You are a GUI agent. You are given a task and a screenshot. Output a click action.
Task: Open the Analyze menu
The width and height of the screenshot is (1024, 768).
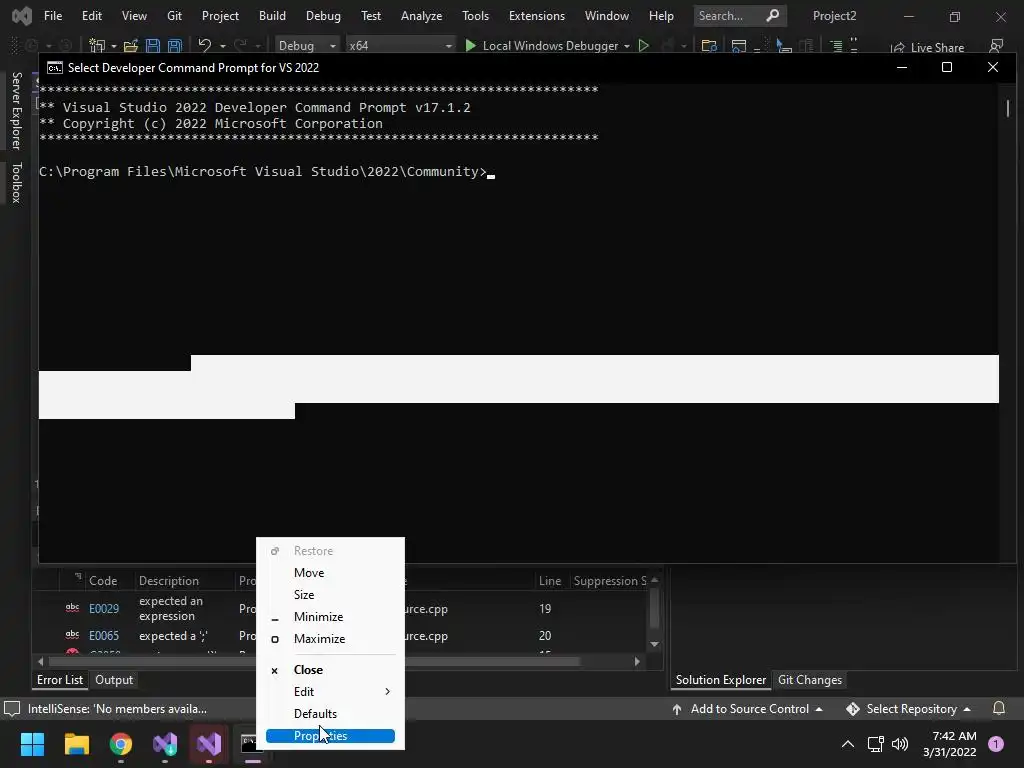[421, 16]
